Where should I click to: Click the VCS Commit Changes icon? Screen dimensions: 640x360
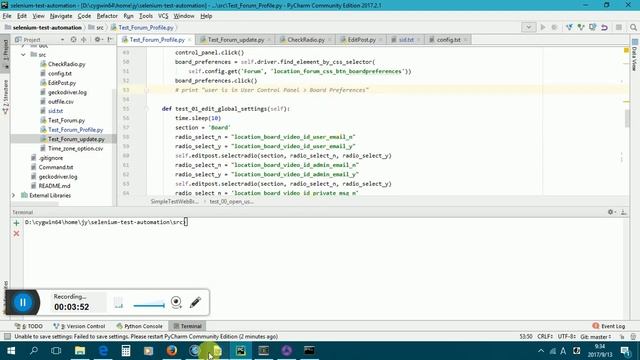(x=581, y=27)
